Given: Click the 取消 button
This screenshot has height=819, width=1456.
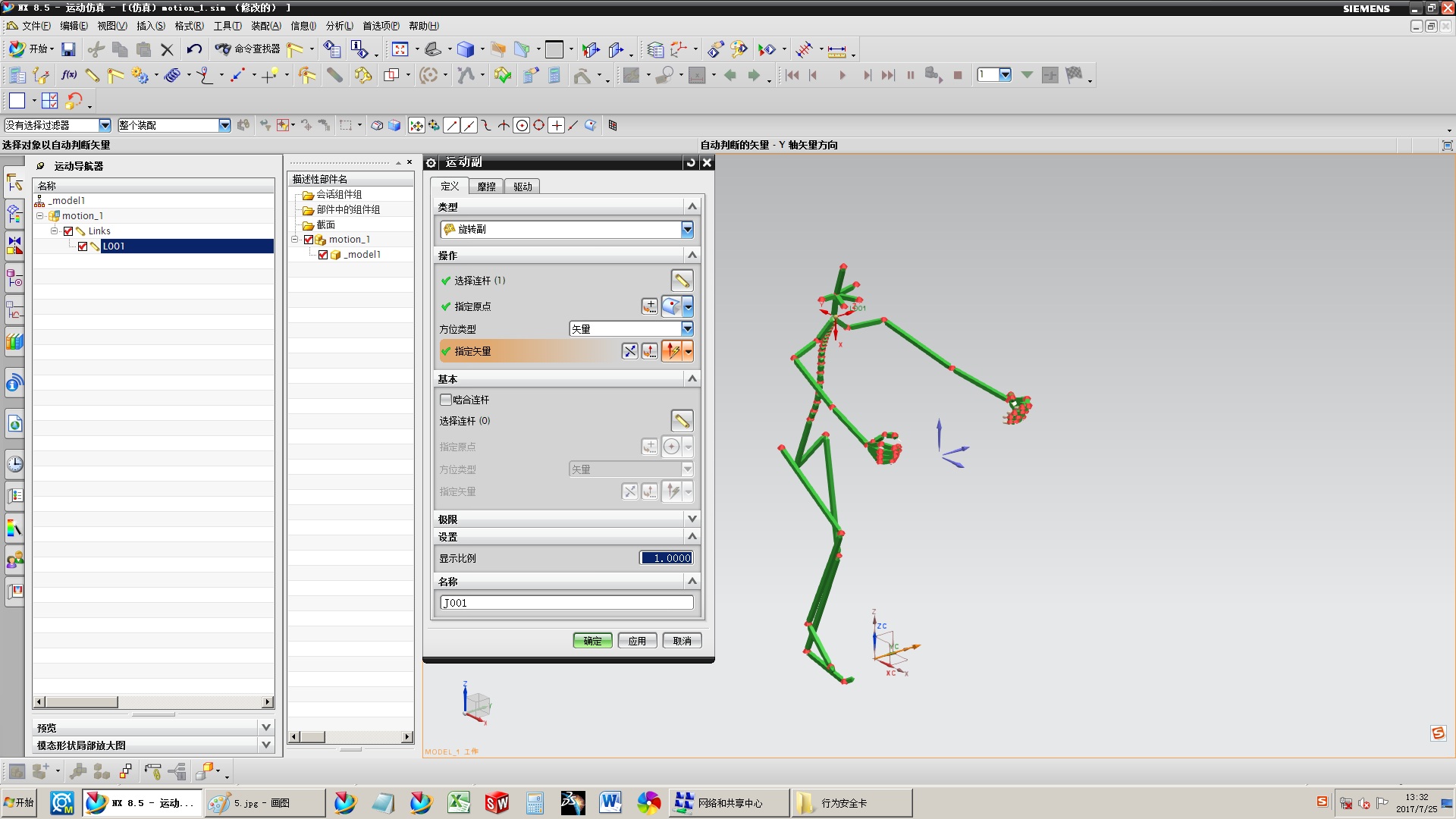Looking at the screenshot, I should point(682,641).
